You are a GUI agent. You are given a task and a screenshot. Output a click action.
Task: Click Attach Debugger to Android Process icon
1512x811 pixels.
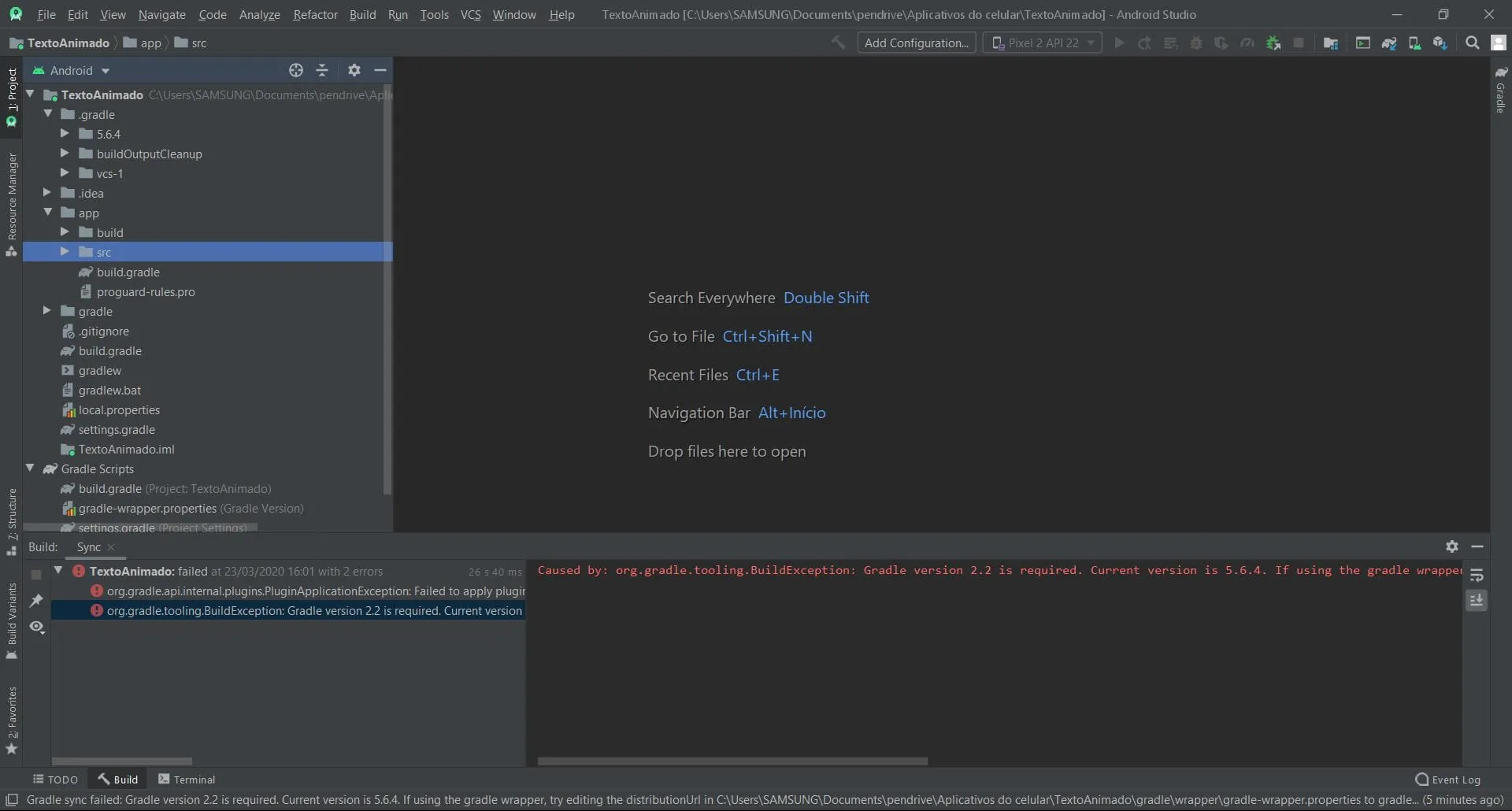(x=1273, y=43)
